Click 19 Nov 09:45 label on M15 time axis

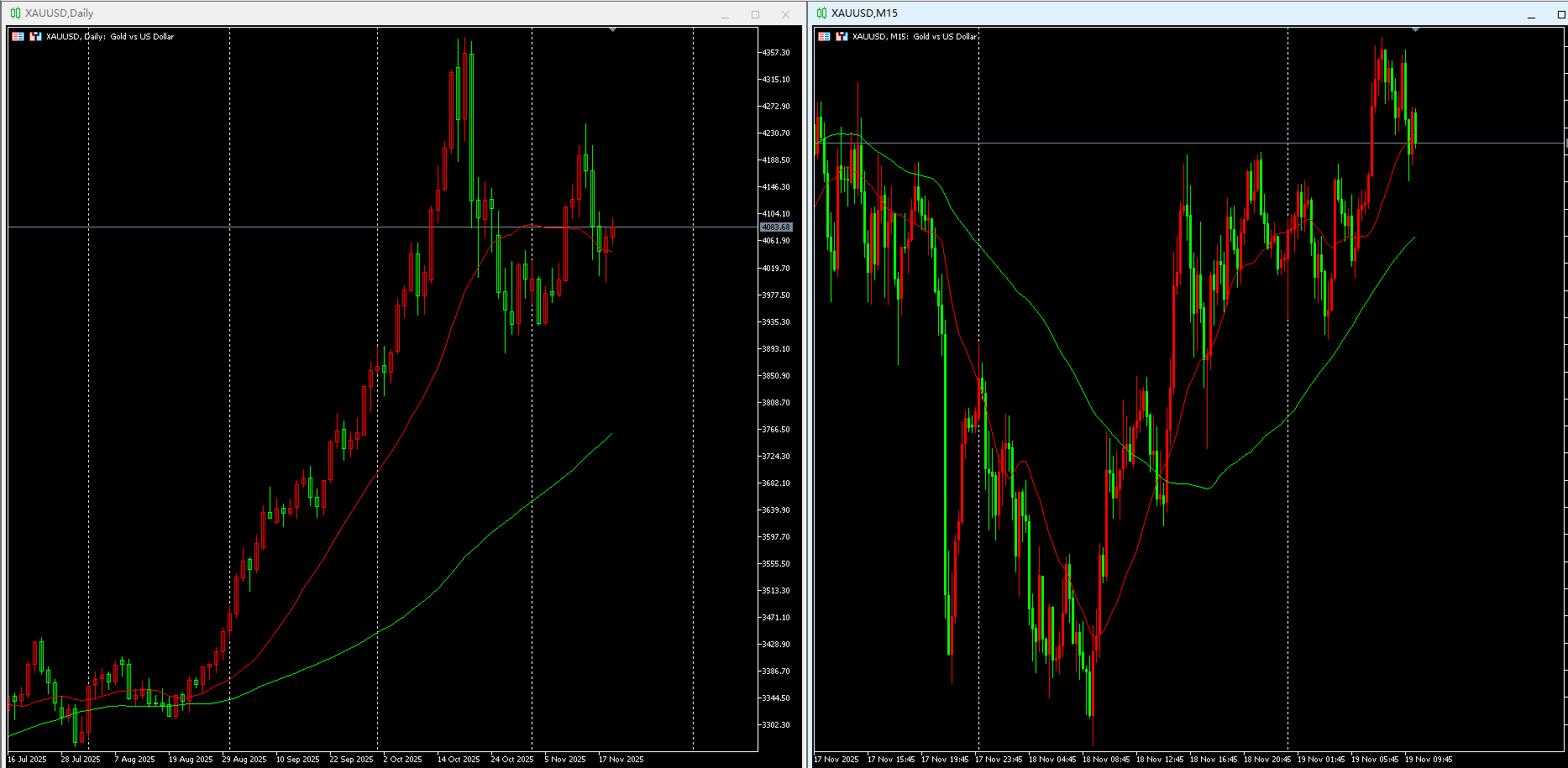click(x=1429, y=759)
